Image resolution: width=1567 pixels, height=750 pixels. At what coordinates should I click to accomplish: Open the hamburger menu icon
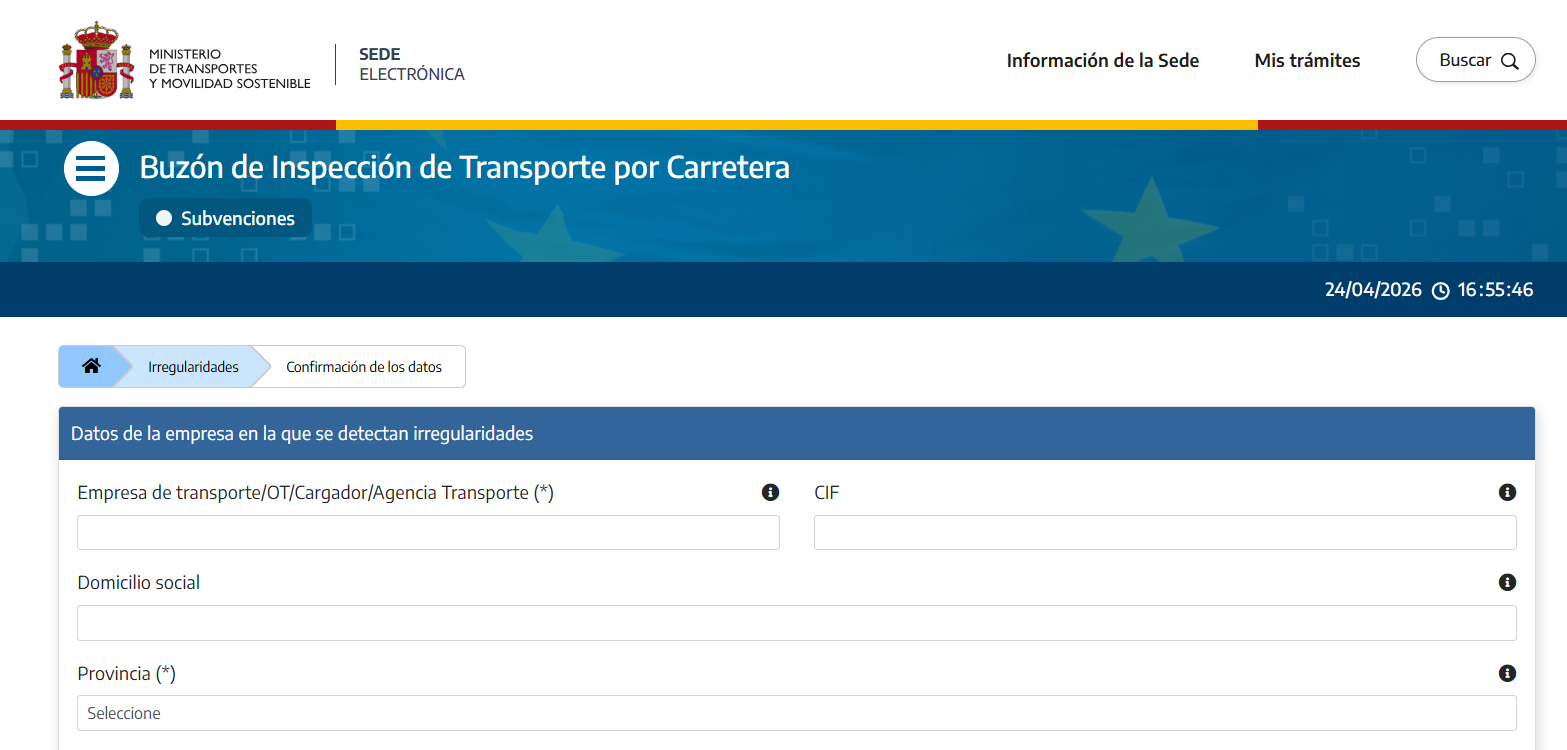(x=91, y=169)
